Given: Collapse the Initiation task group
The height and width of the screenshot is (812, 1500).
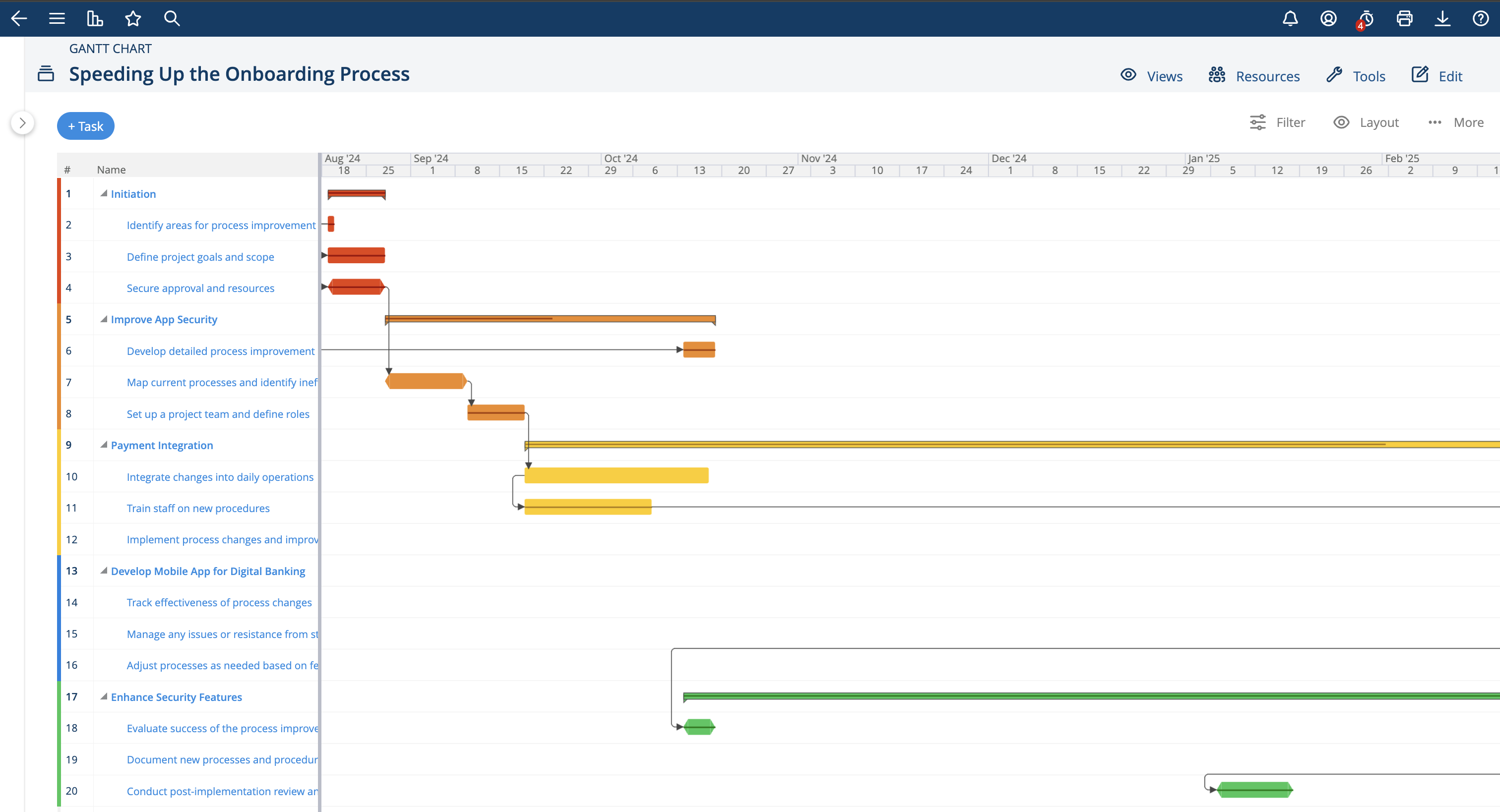Looking at the screenshot, I should [104, 193].
